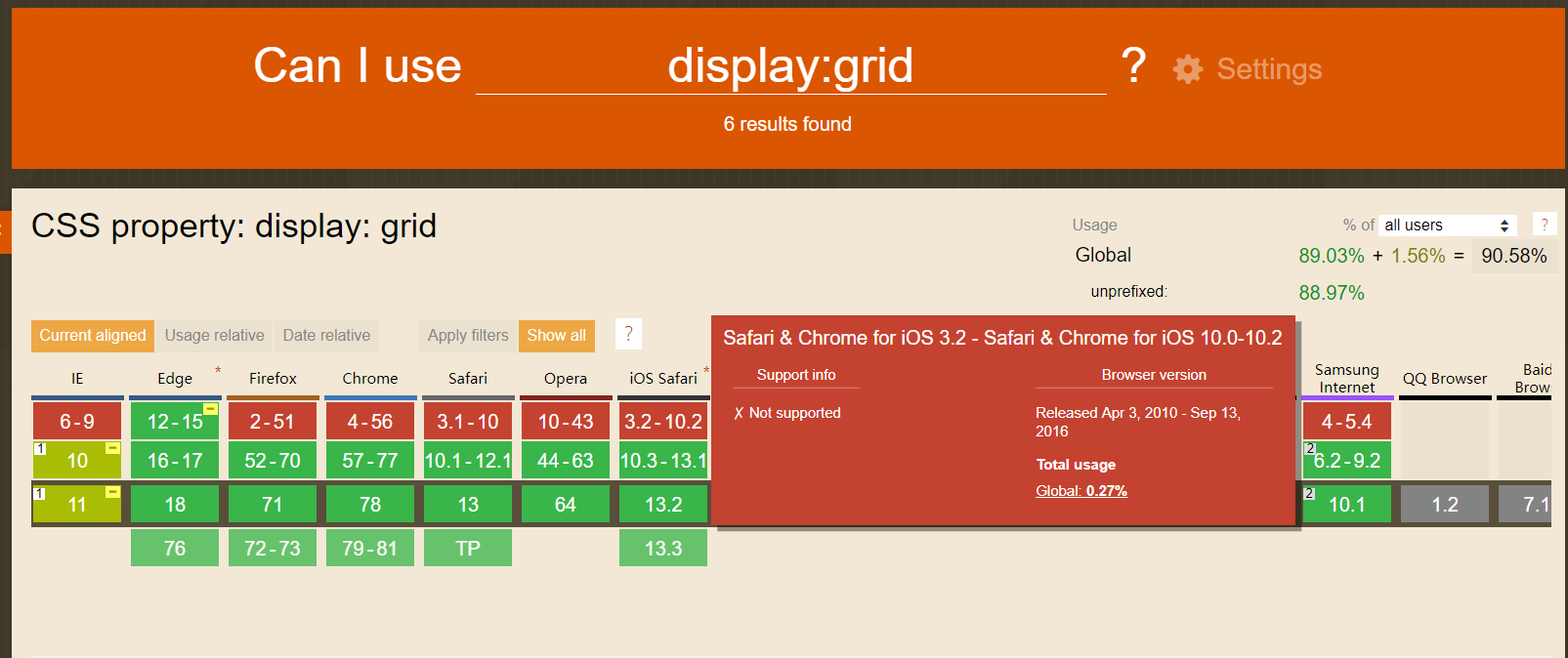This screenshot has height=658, width=1568.
Task: Select Edge 18 cell
Action: pyautogui.click(x=175, y=505)
